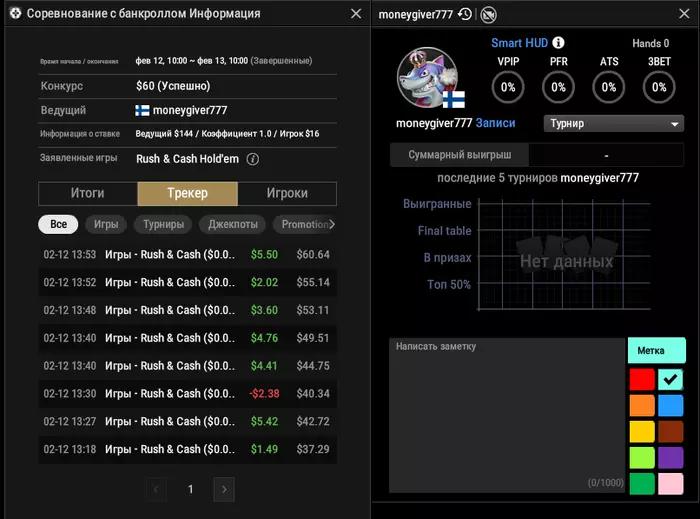700x519 pixels.
Task: Click the info icon beside Rush & Cash Hold'em
Action: (x=253, y=159)
